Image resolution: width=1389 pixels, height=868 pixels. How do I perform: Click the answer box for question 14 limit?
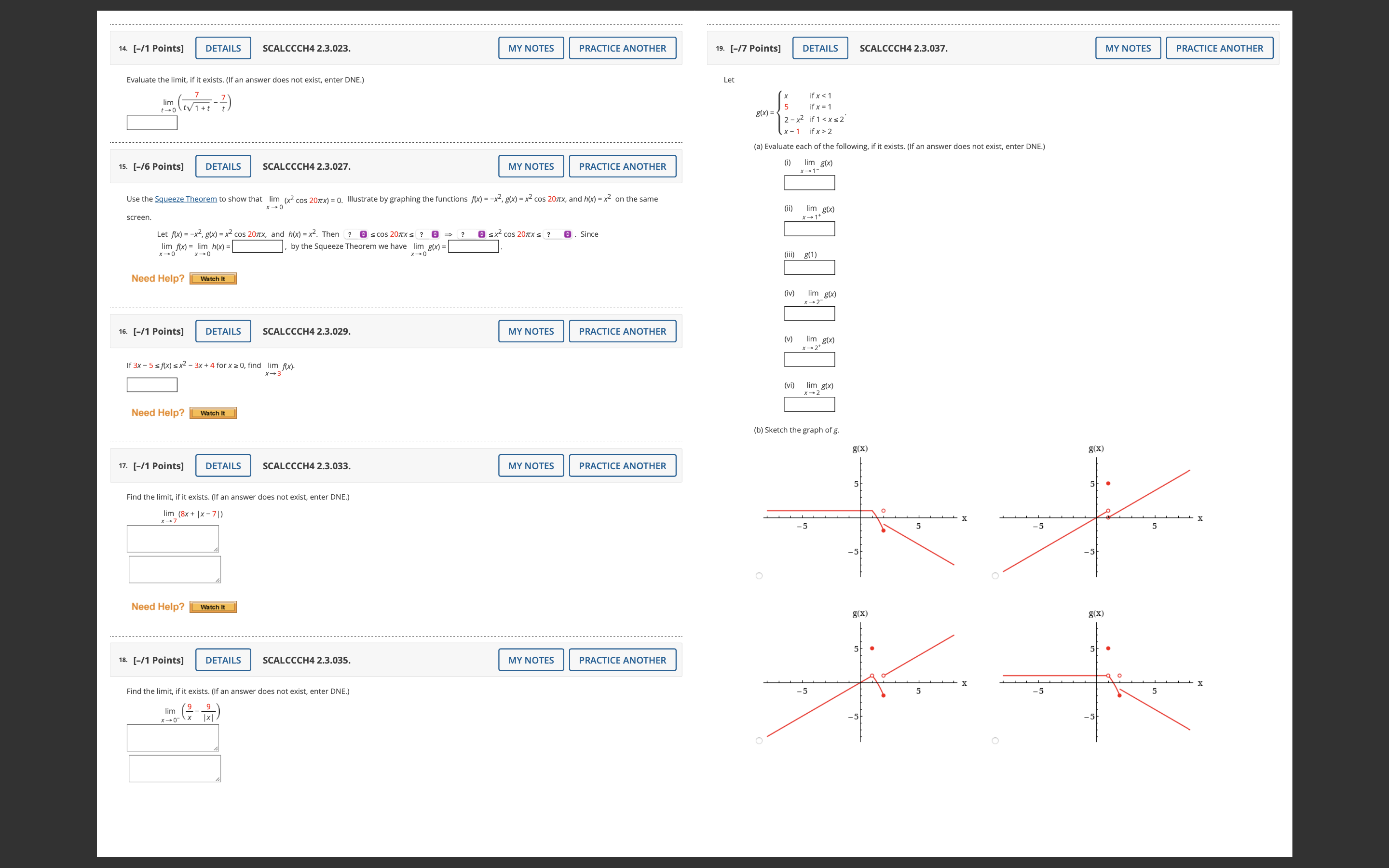coord(151,122)
